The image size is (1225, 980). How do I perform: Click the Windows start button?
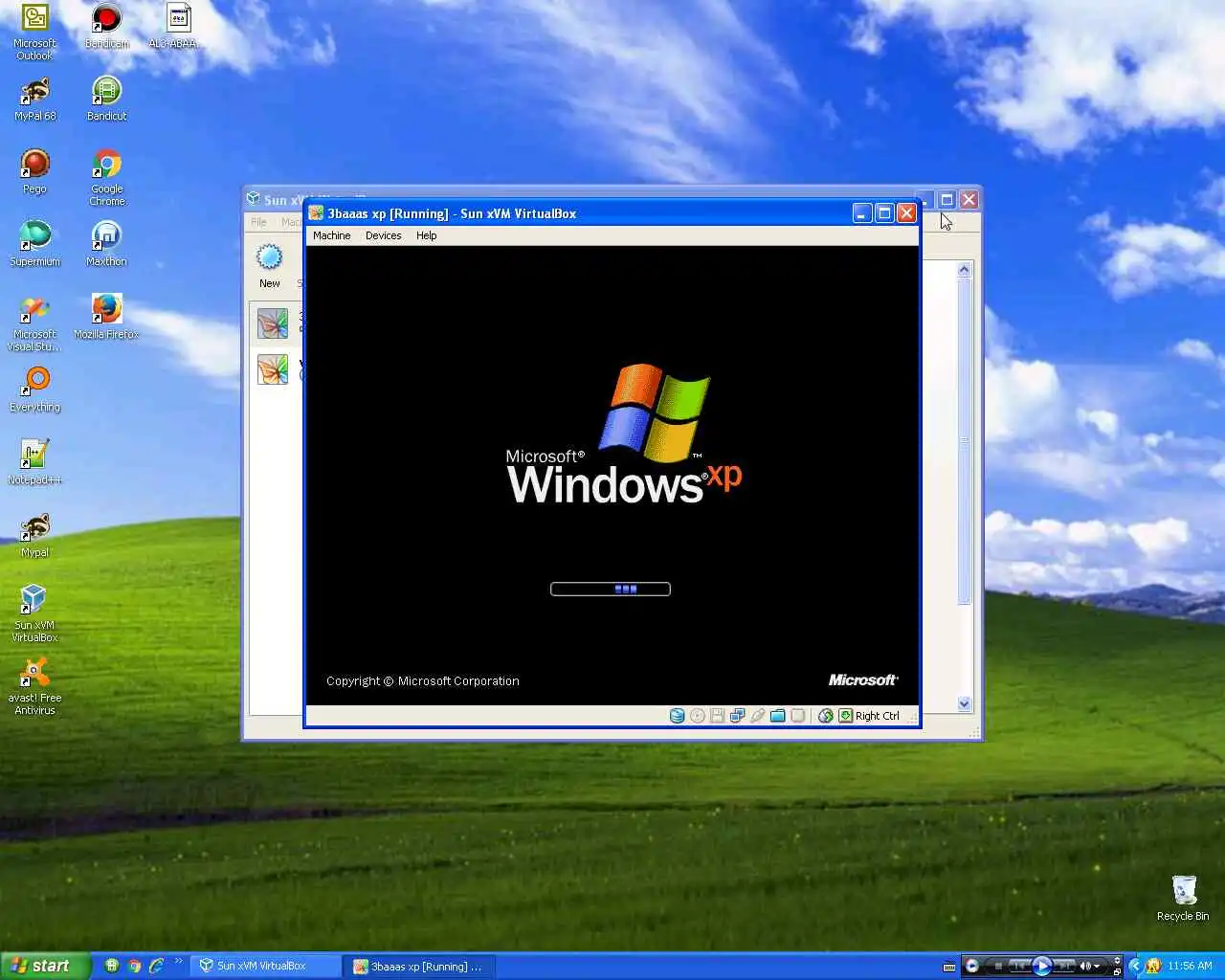pos(45,966)
